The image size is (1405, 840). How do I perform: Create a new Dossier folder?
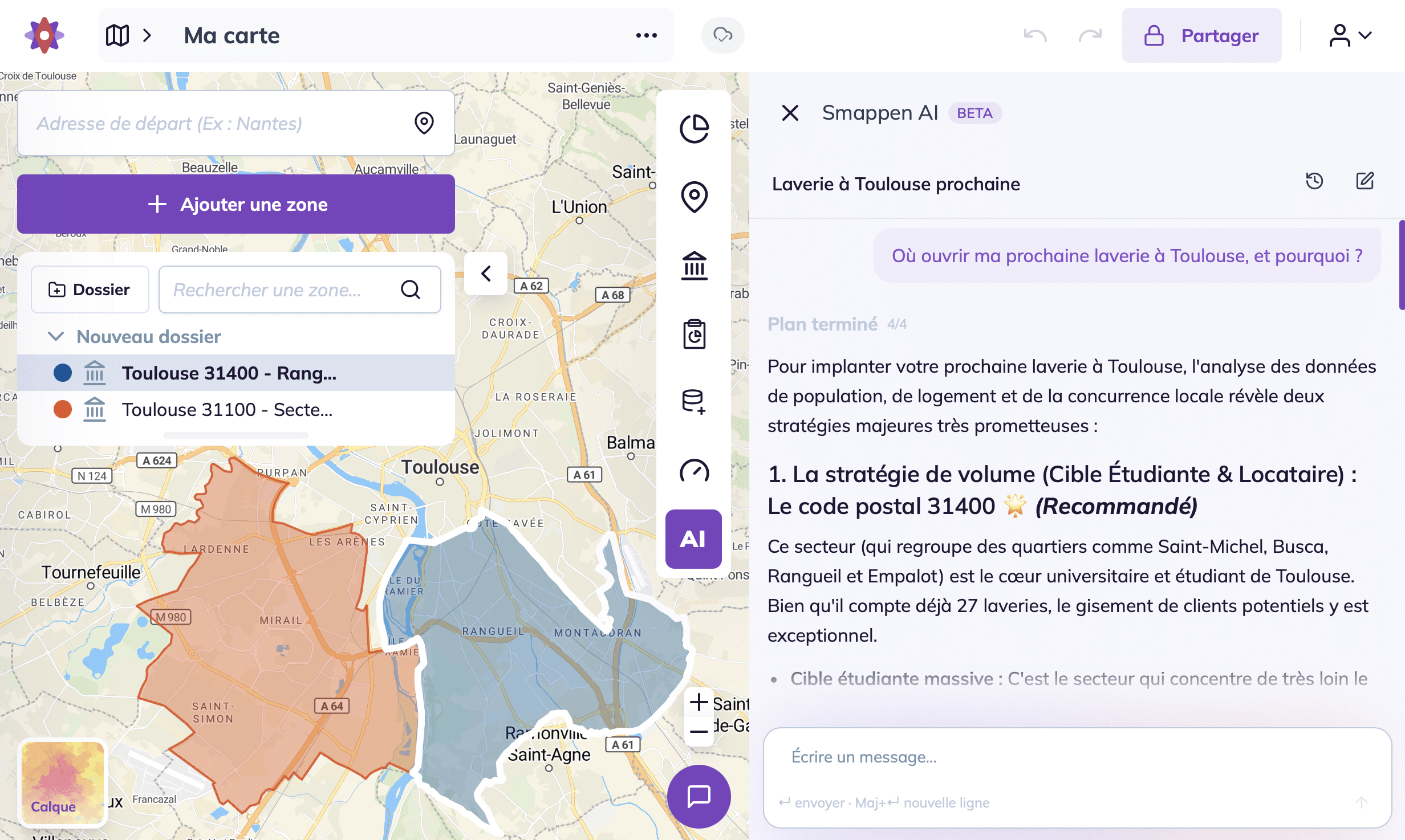pos(90,289)
